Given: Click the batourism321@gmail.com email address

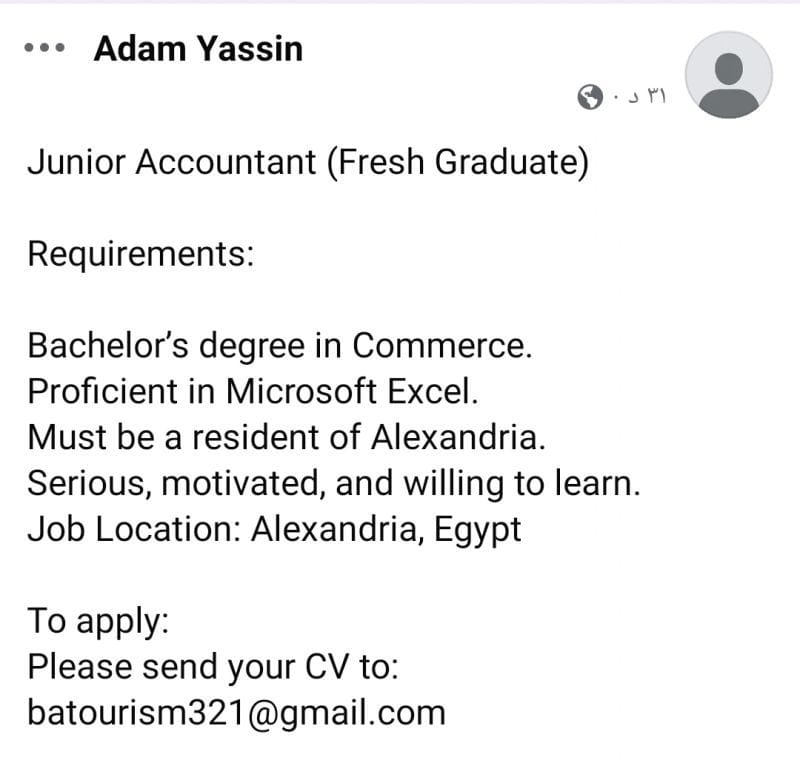Looking at the screenshot, I should pyautogui.click(x=236, y=713).
